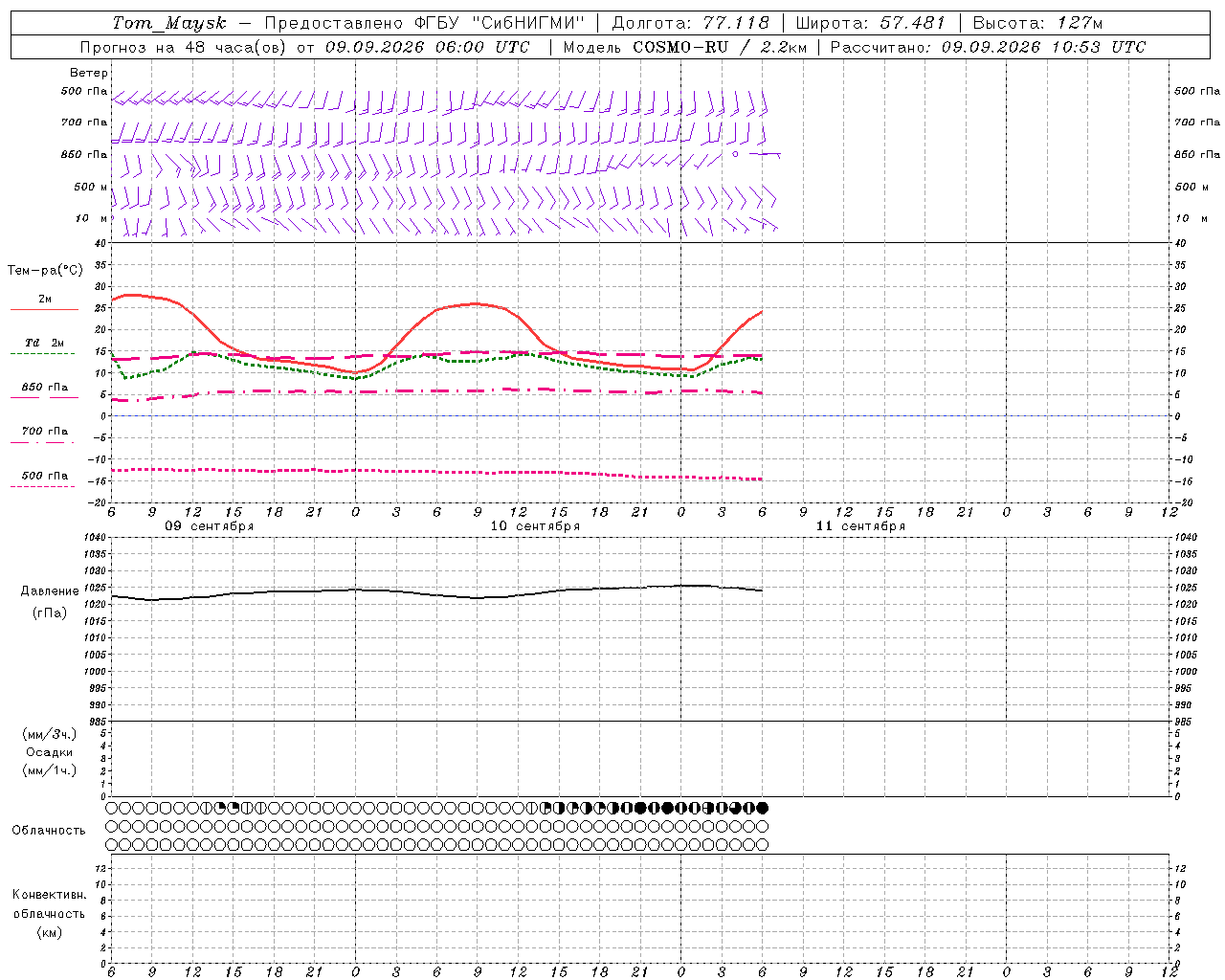Click the 500 гПа temperature legend entry
This screenshot has width=1225, height=980.
(x=44, y=476)
